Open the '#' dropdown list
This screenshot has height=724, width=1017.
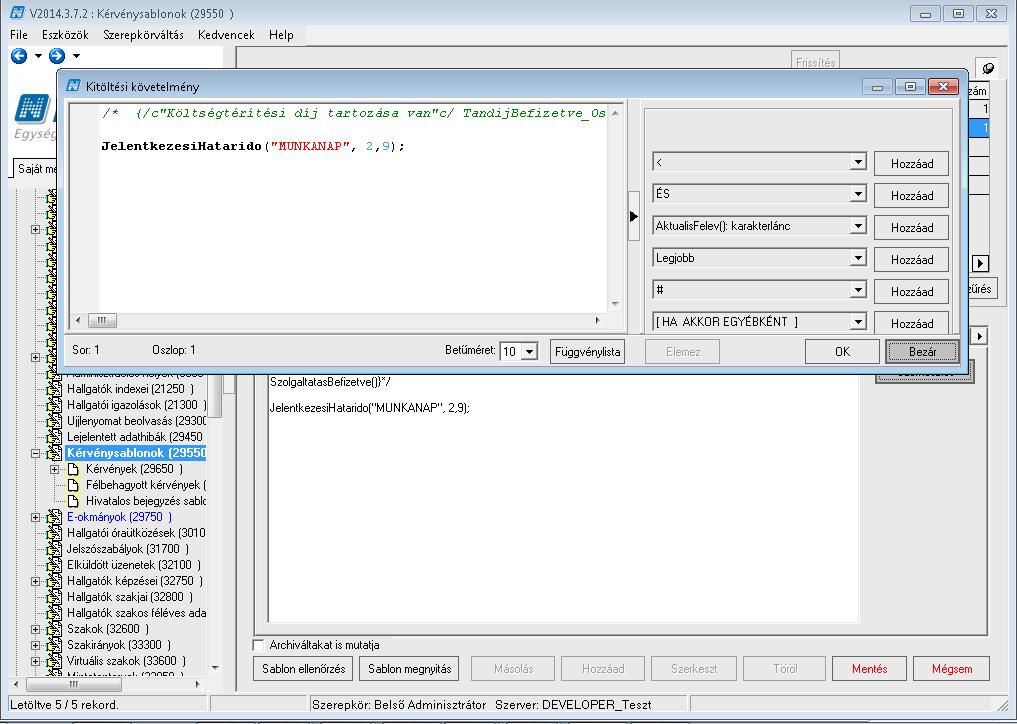858,290
